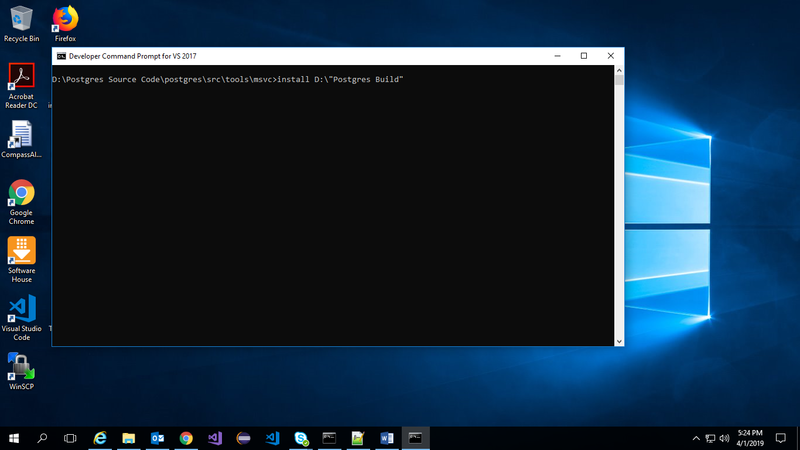800x450 pixels.
Task: Open Skype from the taskbar
Action: coord(301,438)
